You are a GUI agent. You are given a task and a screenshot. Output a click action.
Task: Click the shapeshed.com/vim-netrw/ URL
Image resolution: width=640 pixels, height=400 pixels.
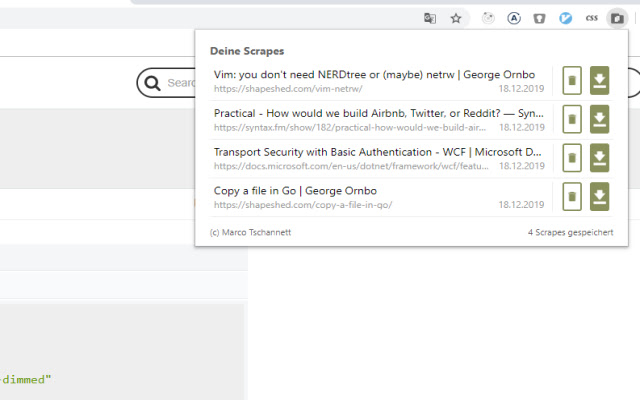288,89
